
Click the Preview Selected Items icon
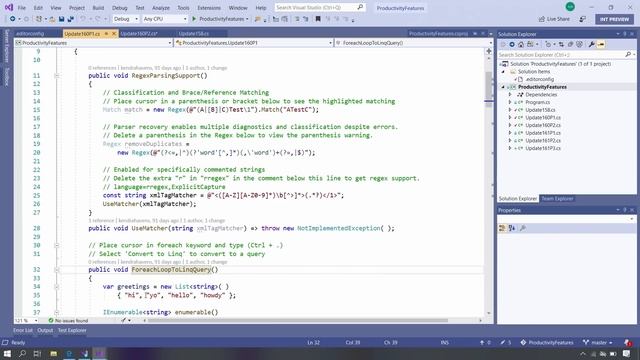pos(601,44)
